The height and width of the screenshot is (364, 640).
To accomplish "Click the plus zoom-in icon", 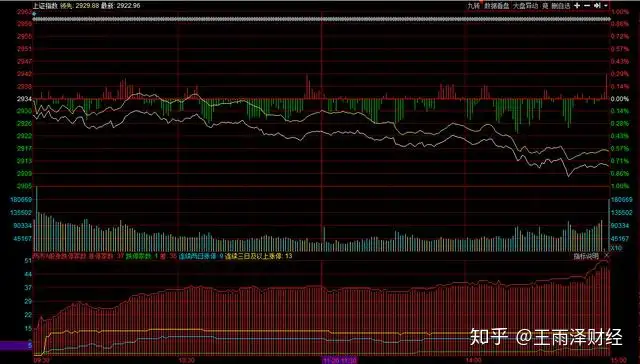I will (577, 6).
